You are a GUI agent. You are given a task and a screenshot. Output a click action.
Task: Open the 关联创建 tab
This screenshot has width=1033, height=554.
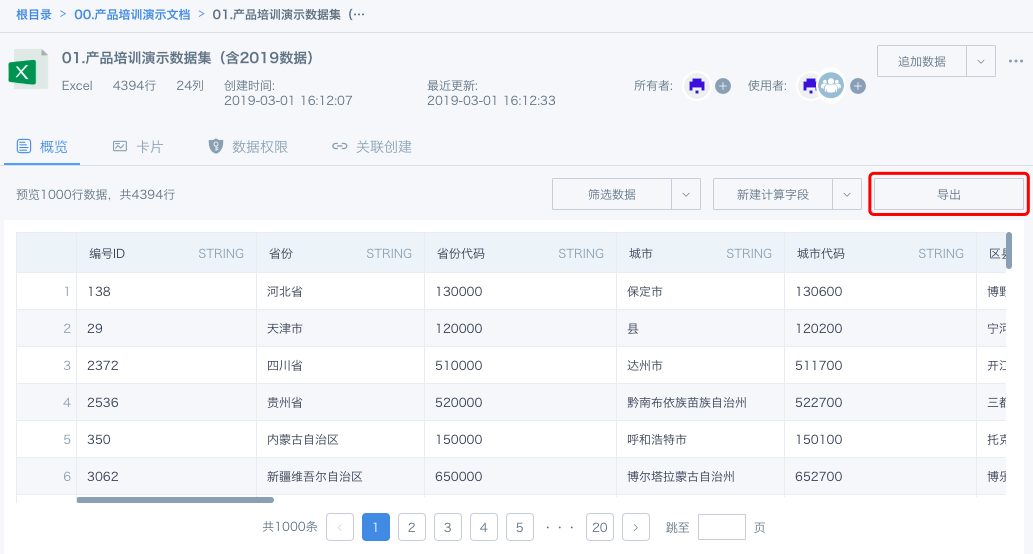coord(372,147)
